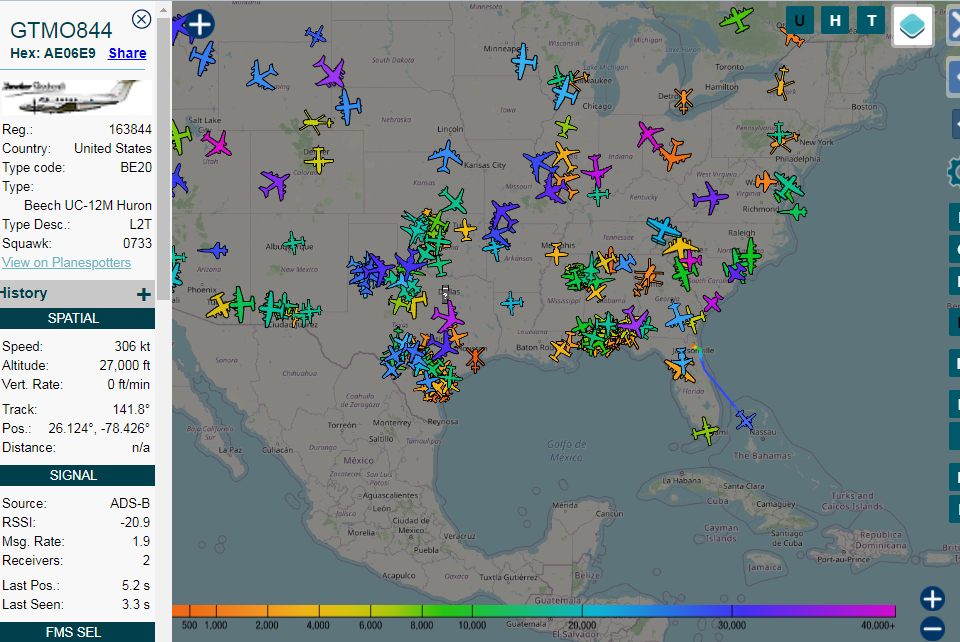The height and width of the screenshot is (642, 960).
Task: Select the purple aircraft east of the Kentucky label
Action: (x=710, y=198)
